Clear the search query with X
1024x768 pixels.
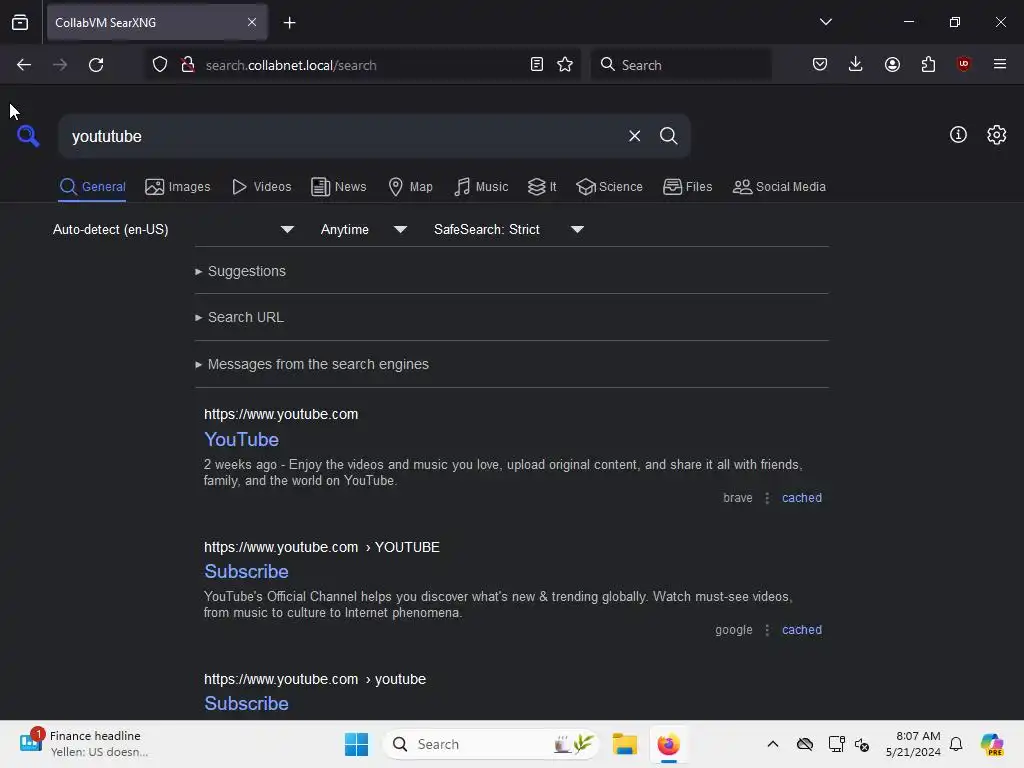634,136
